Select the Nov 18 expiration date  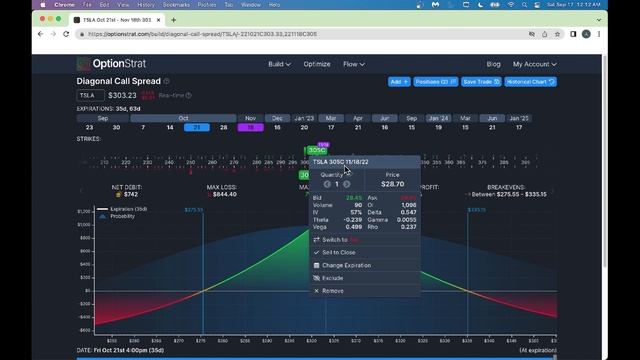[x=251, y=127]
